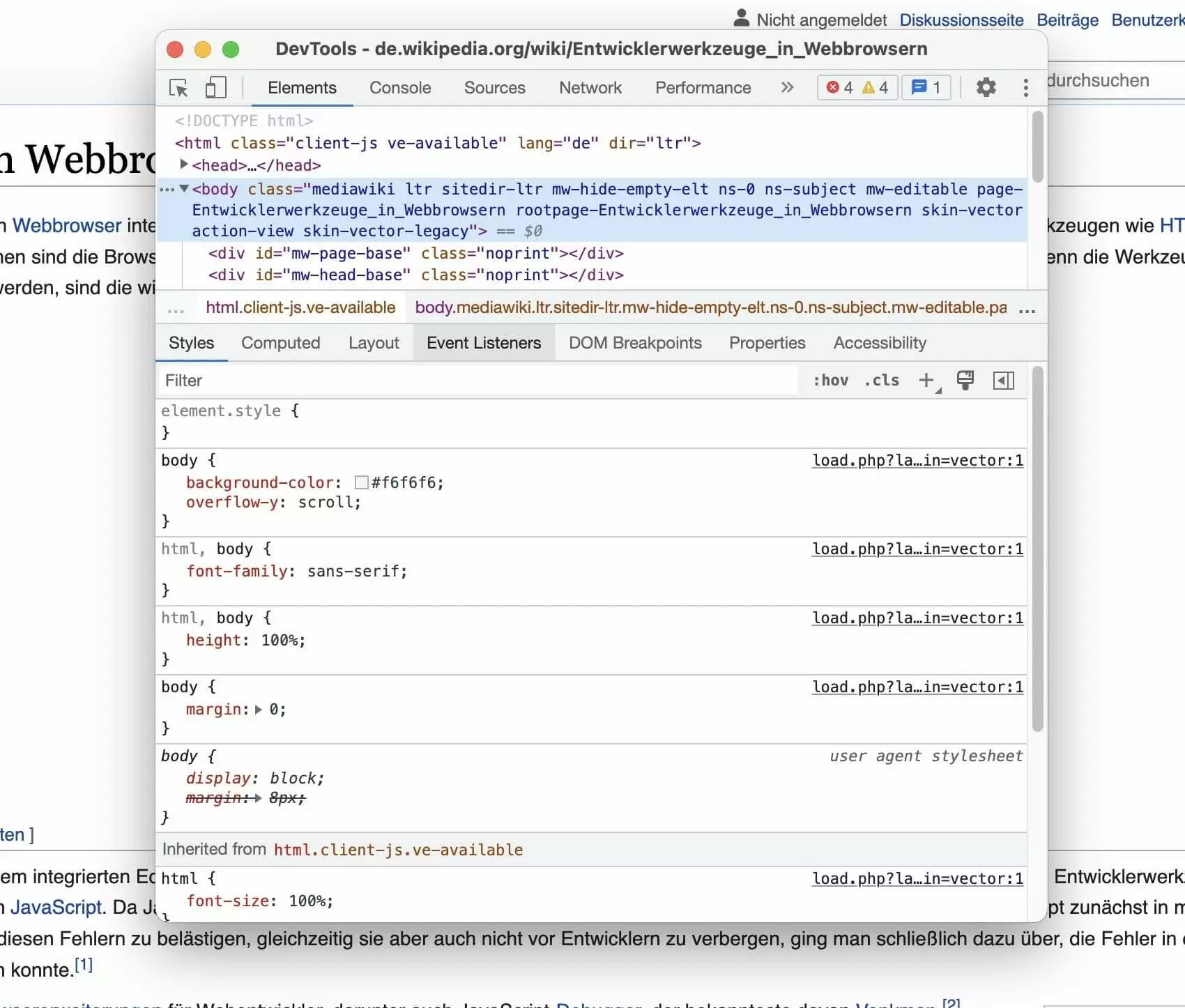Collapse the body element tree node
This screenshot has height=1008, width=1185.
click(x=184, y=189)
